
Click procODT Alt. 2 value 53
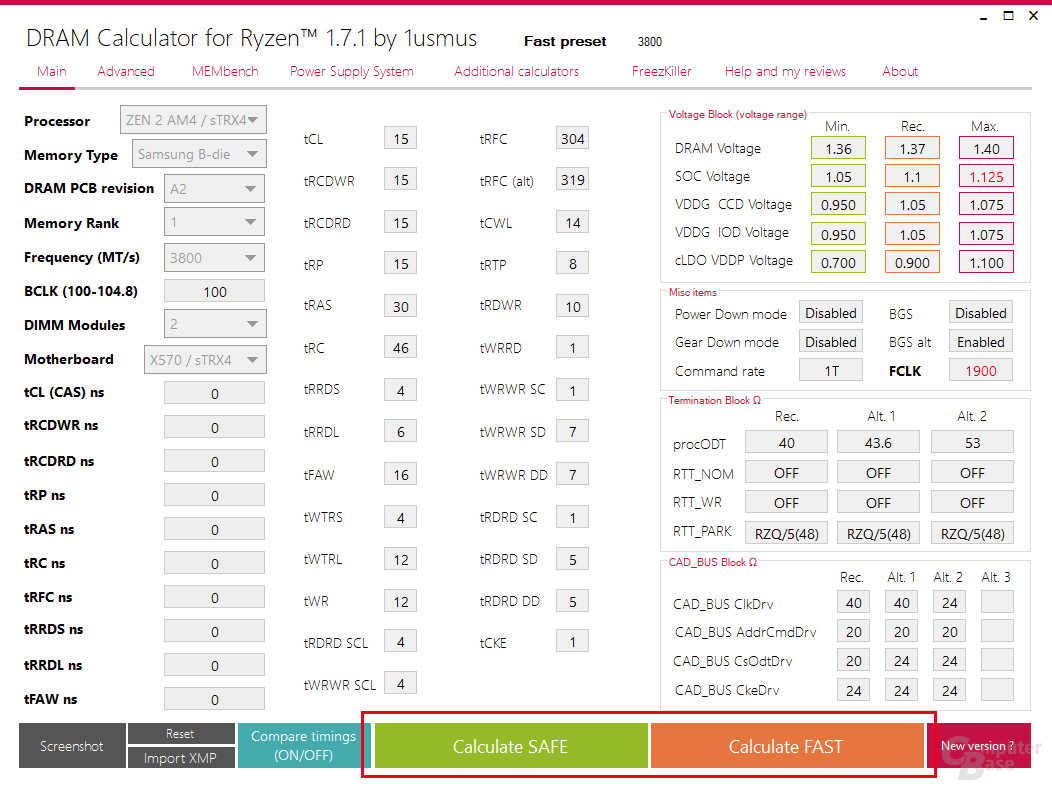[972, 442]
